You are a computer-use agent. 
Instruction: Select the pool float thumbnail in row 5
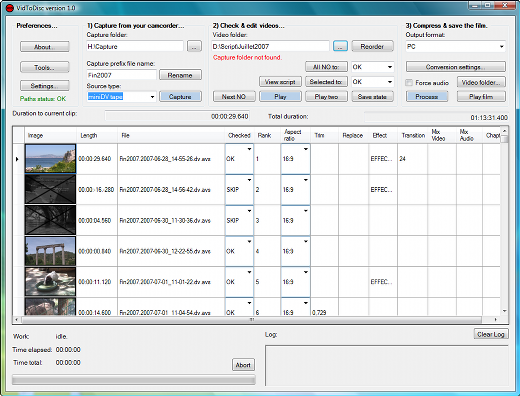(x=50, y=282)
